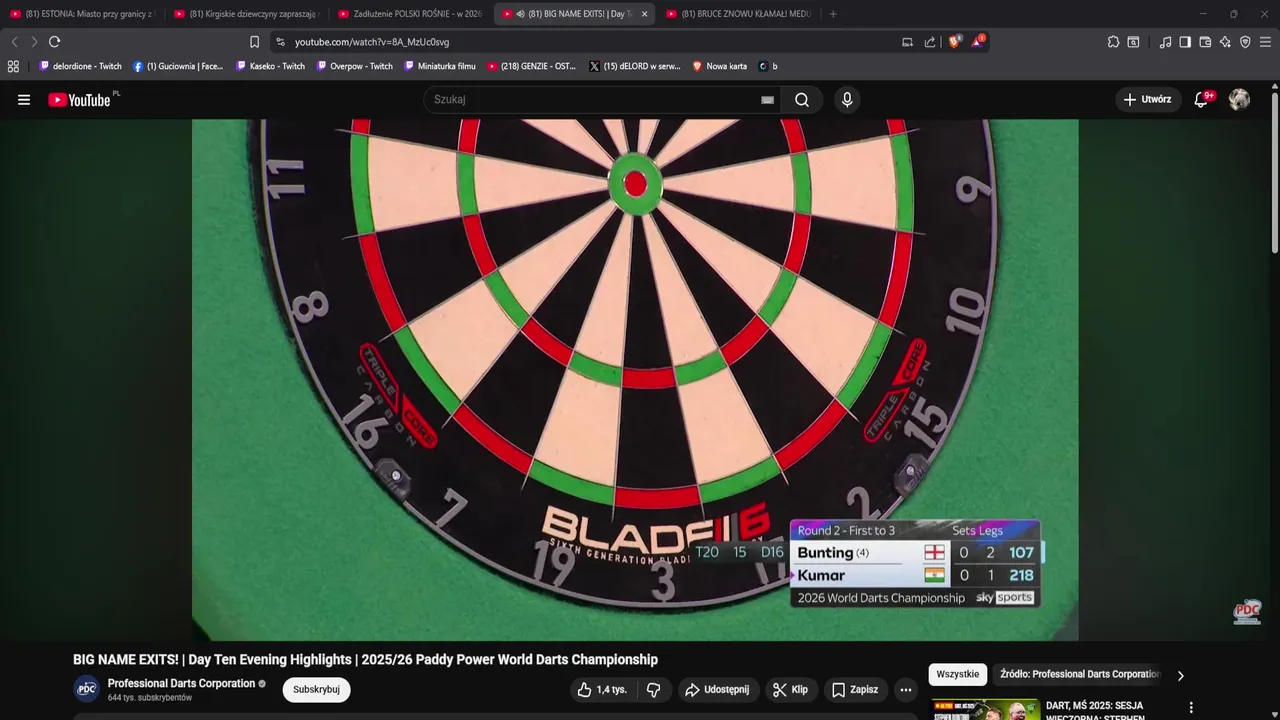Reload the page in the browser
1280x720 pixels.
click(x=54, y=42)
